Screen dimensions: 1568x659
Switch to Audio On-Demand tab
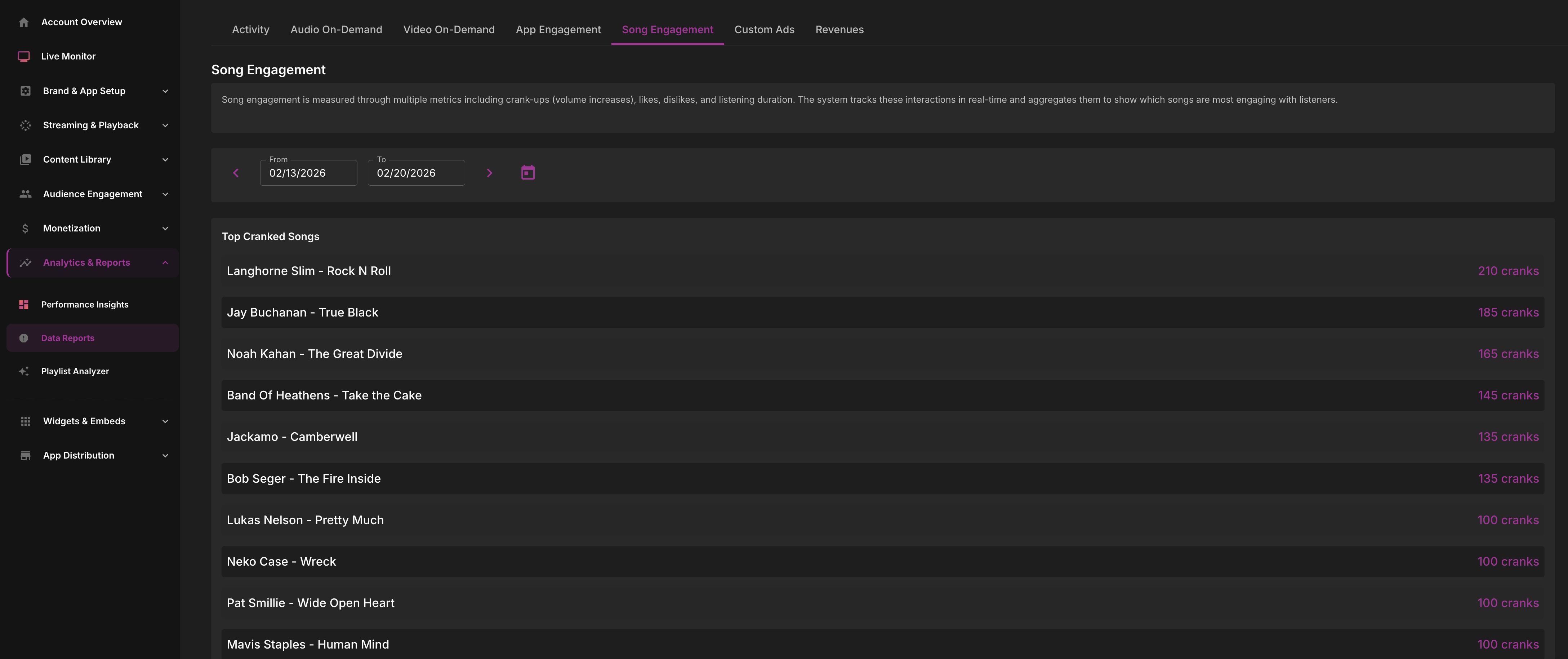(x=336, y=30)
